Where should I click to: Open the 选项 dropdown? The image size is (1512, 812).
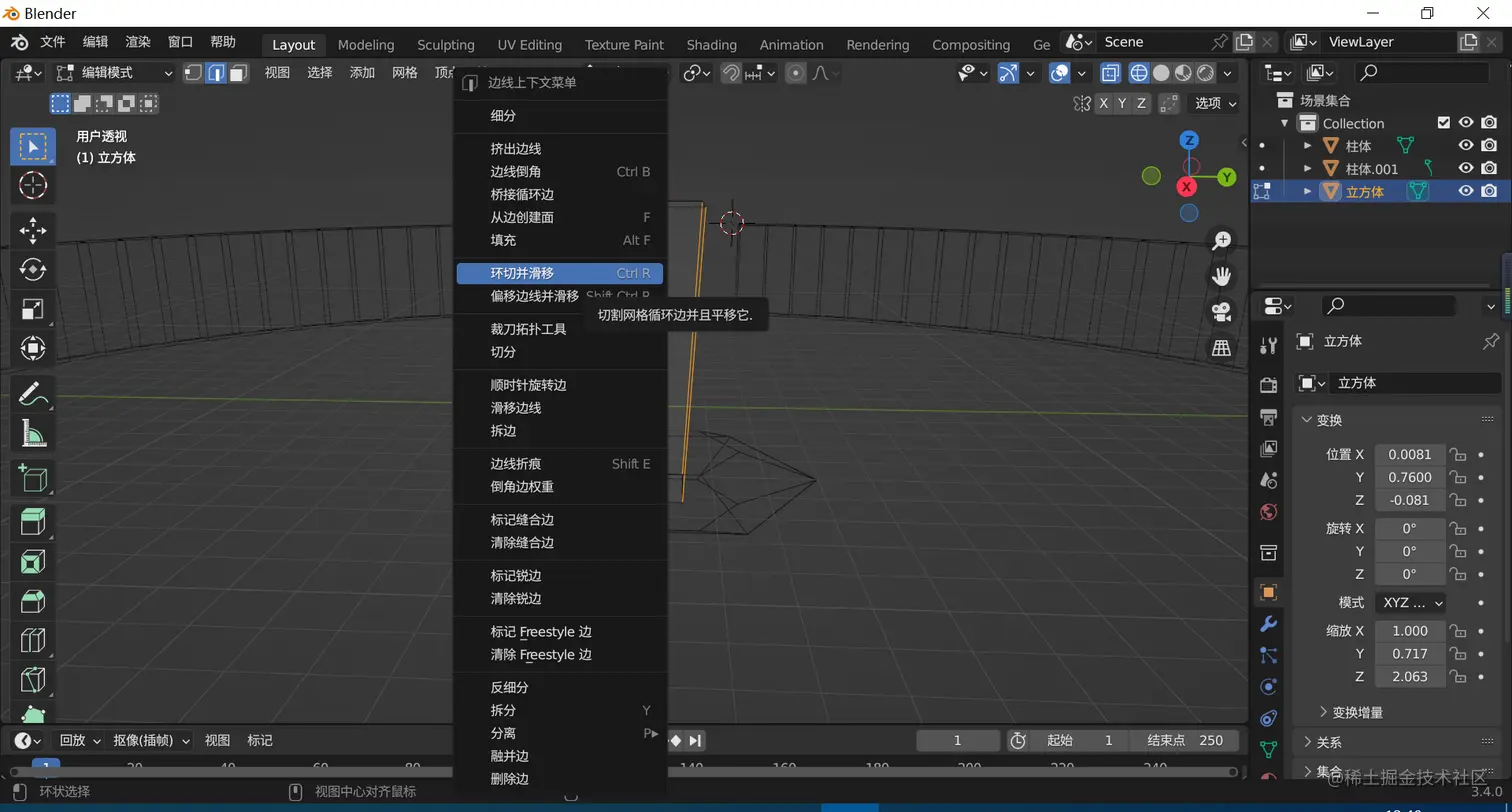[x=1215, y=103]
